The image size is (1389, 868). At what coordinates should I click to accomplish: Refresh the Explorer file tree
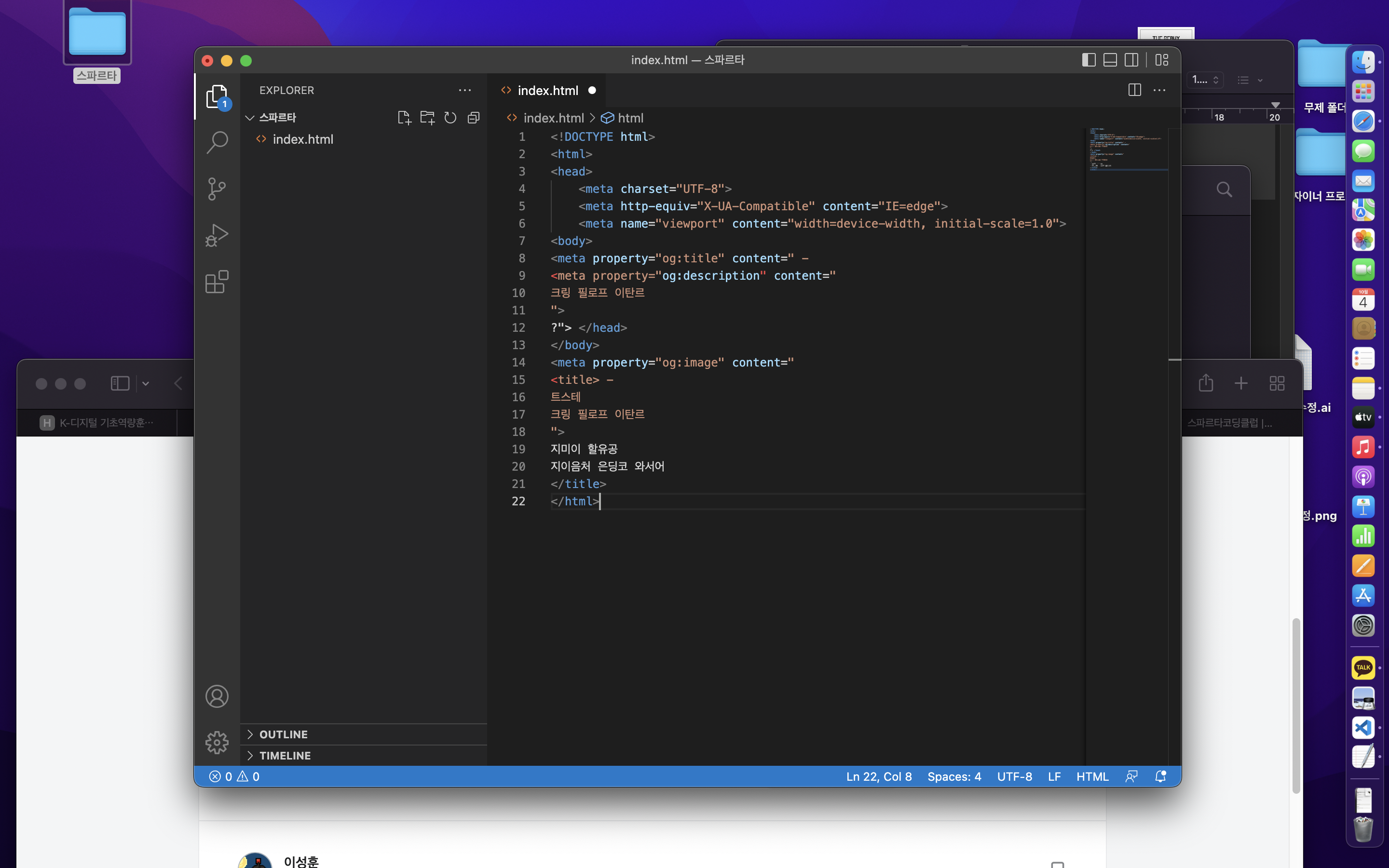450,118
